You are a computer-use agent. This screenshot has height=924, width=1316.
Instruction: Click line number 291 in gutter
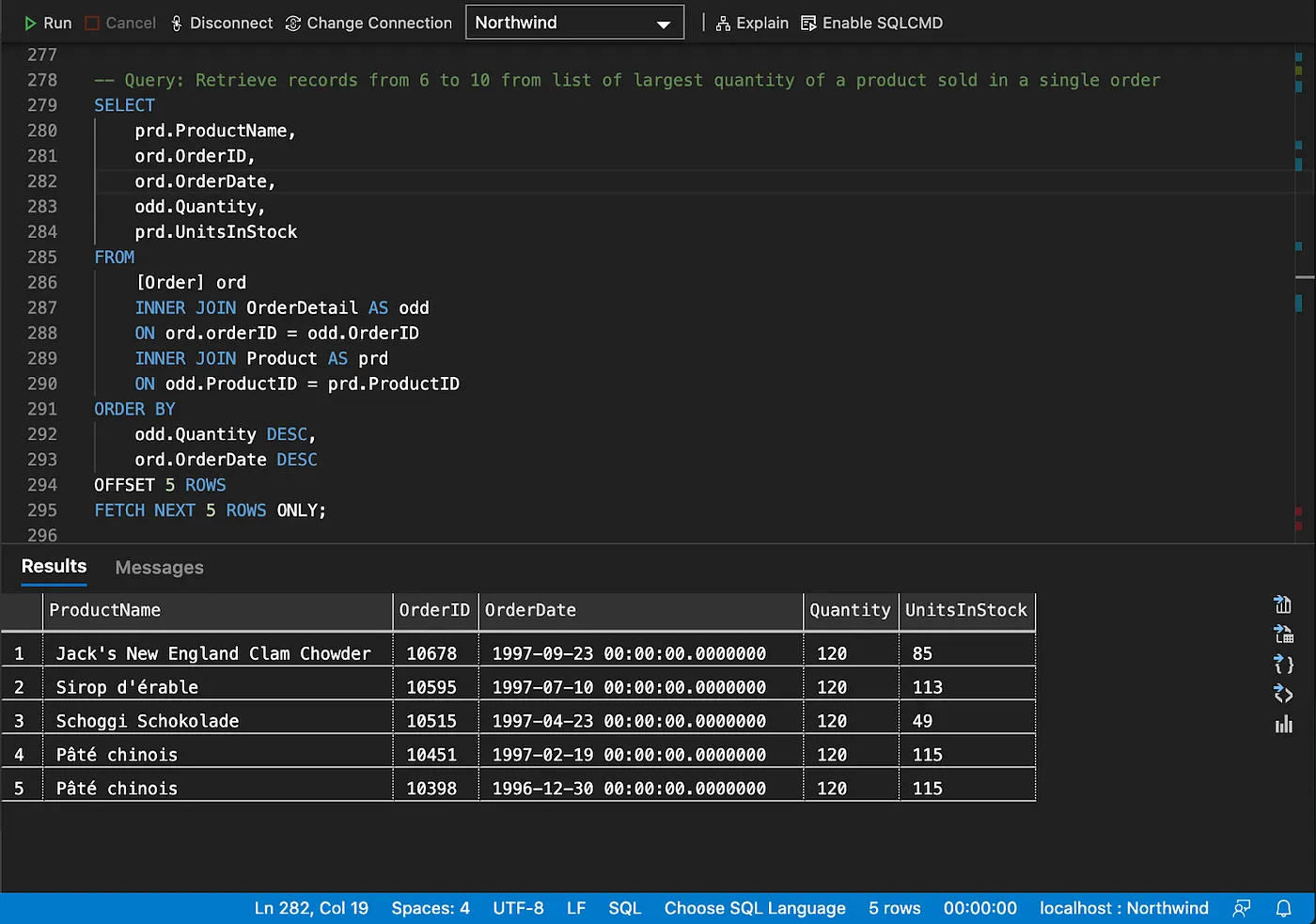click(x=42, y=409)
